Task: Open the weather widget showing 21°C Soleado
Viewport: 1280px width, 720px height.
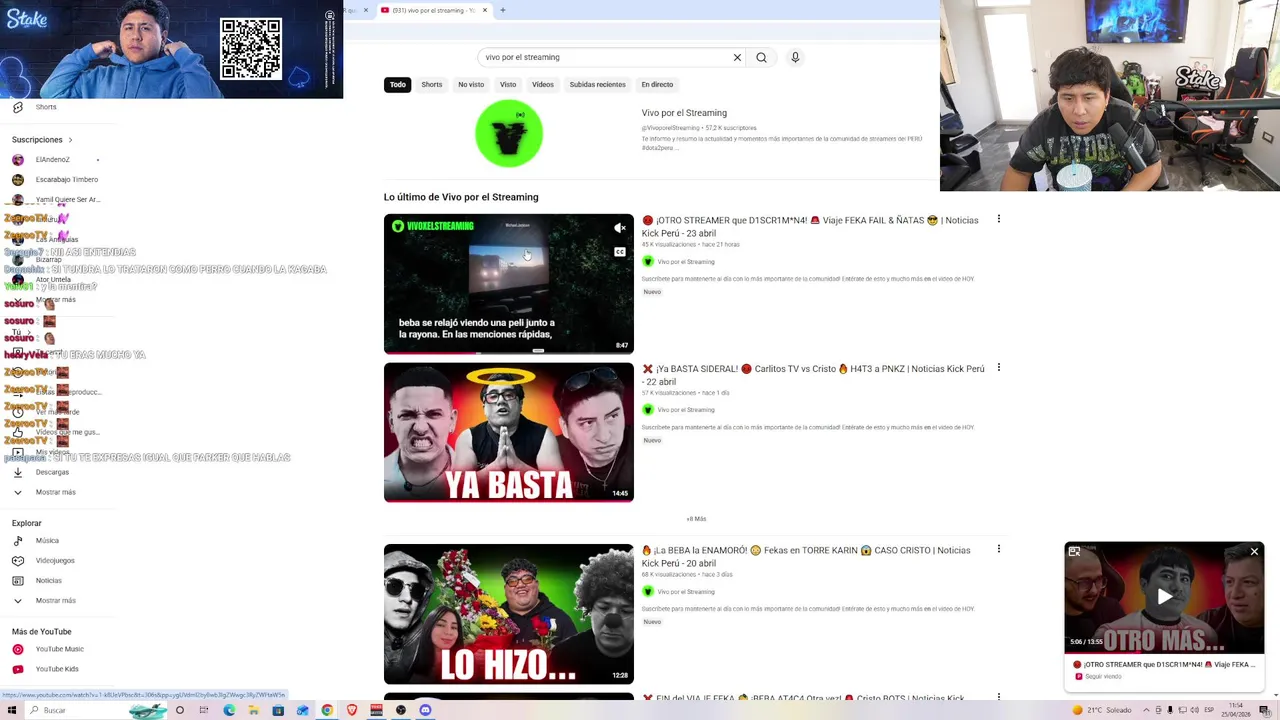Action: point(1100,710)
